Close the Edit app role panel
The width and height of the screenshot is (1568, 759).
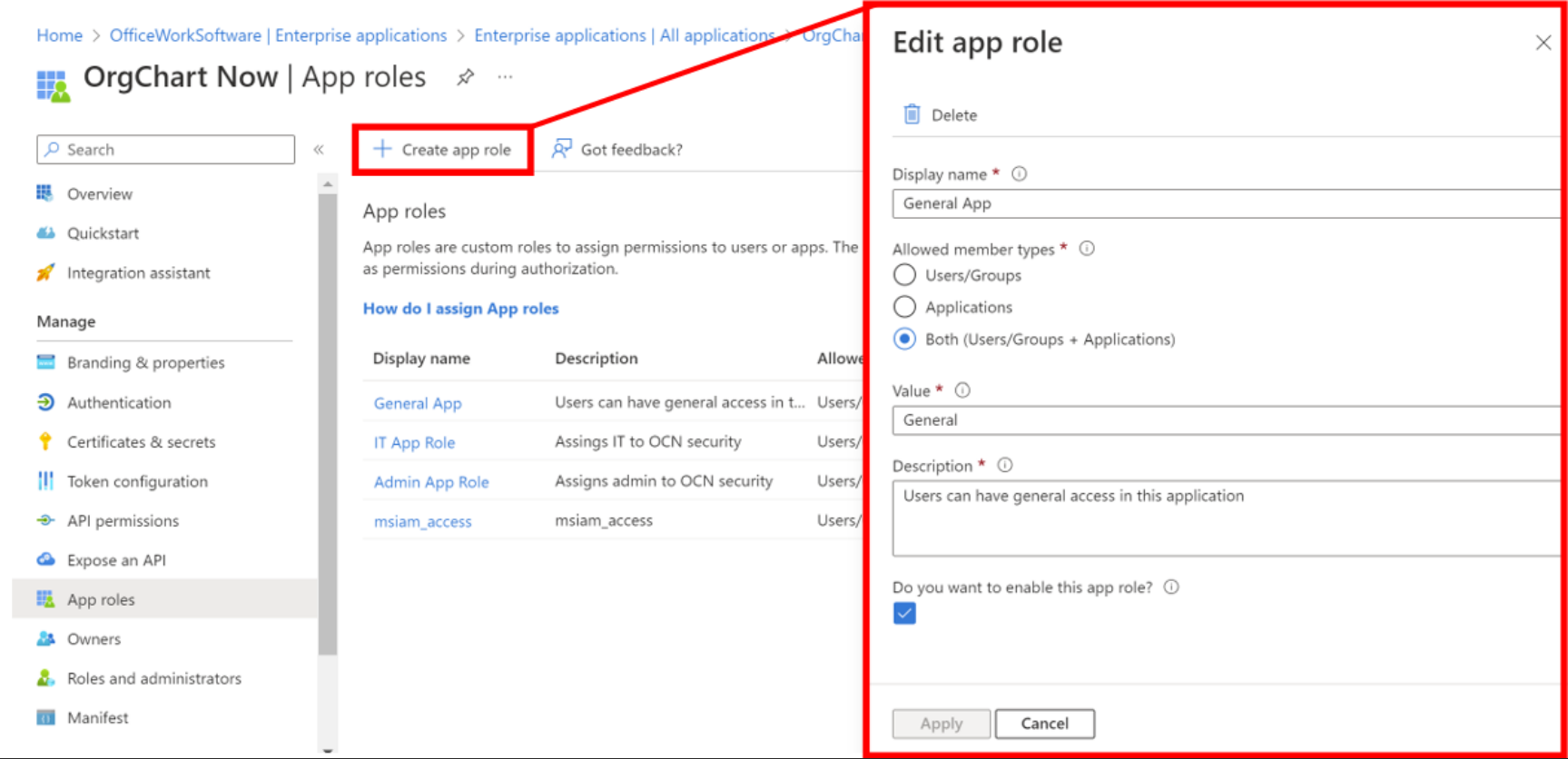pyautogui.click(x=1543, y=43)
